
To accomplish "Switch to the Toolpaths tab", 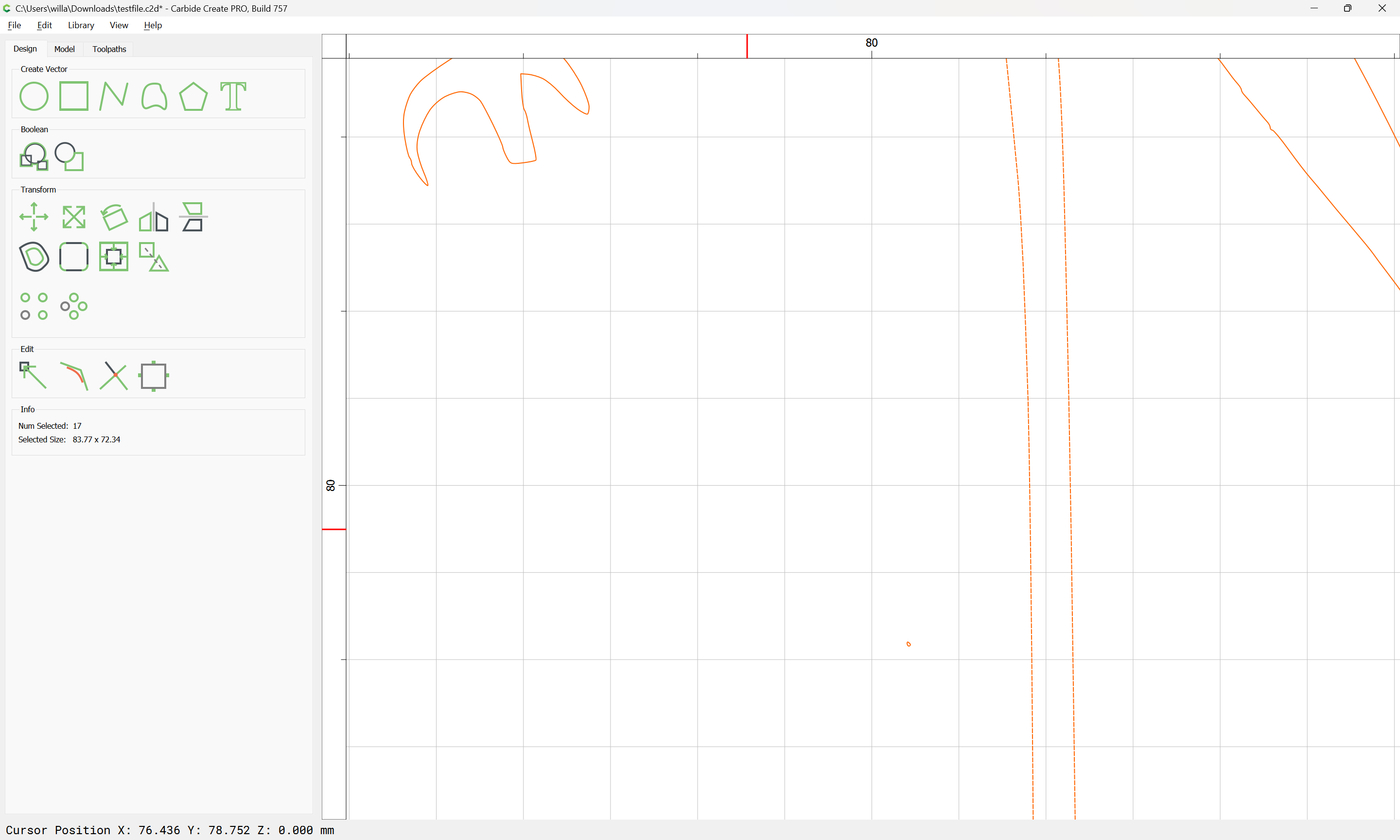I will (109, 49).
